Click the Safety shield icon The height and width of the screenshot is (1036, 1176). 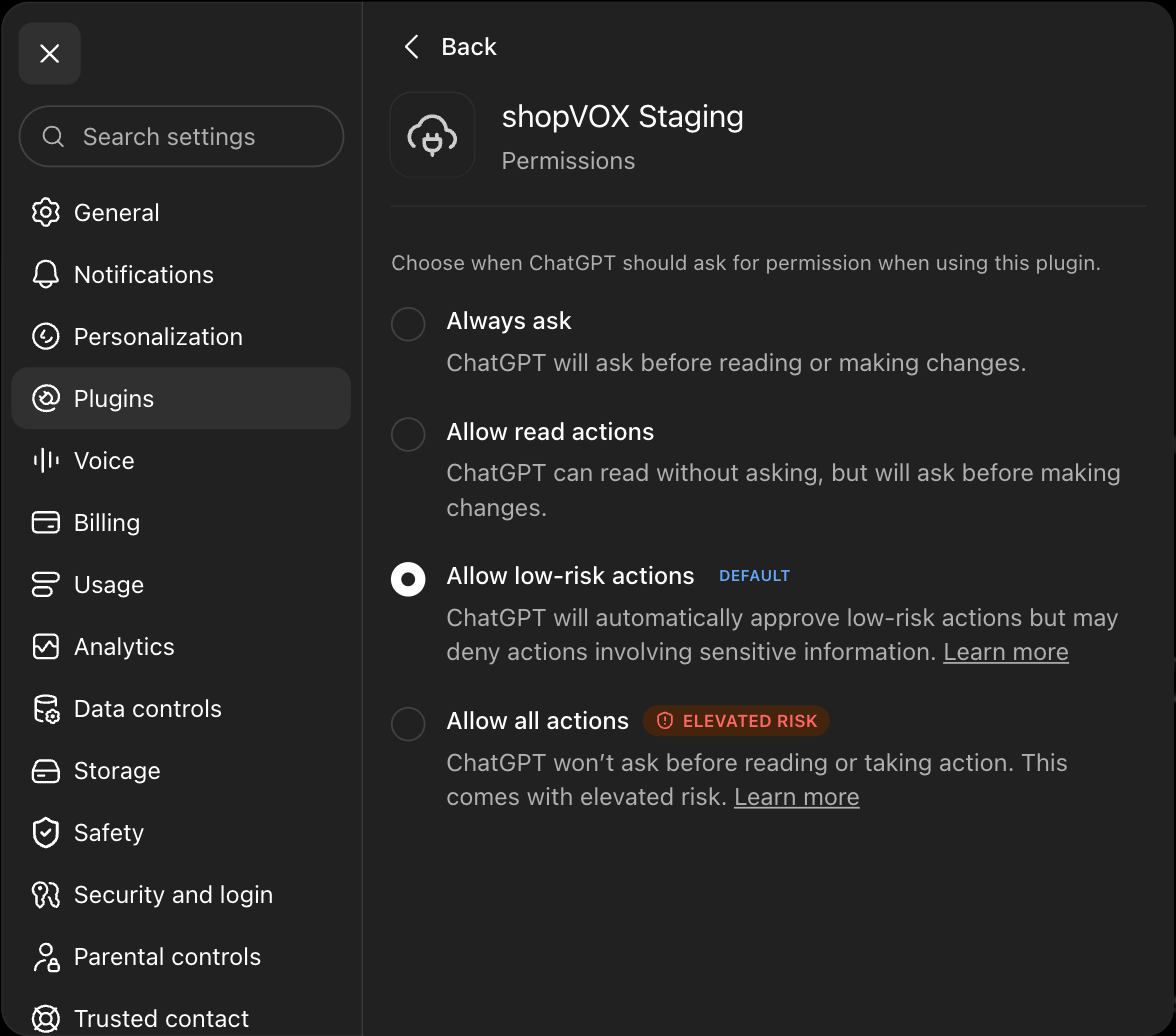[46, 833]
